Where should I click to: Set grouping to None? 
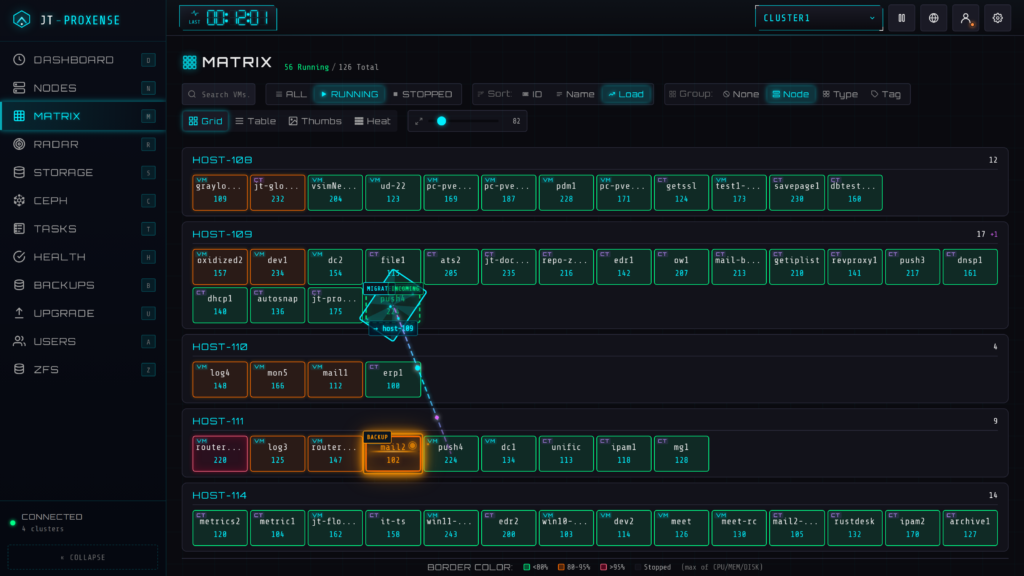click(741, 94)
